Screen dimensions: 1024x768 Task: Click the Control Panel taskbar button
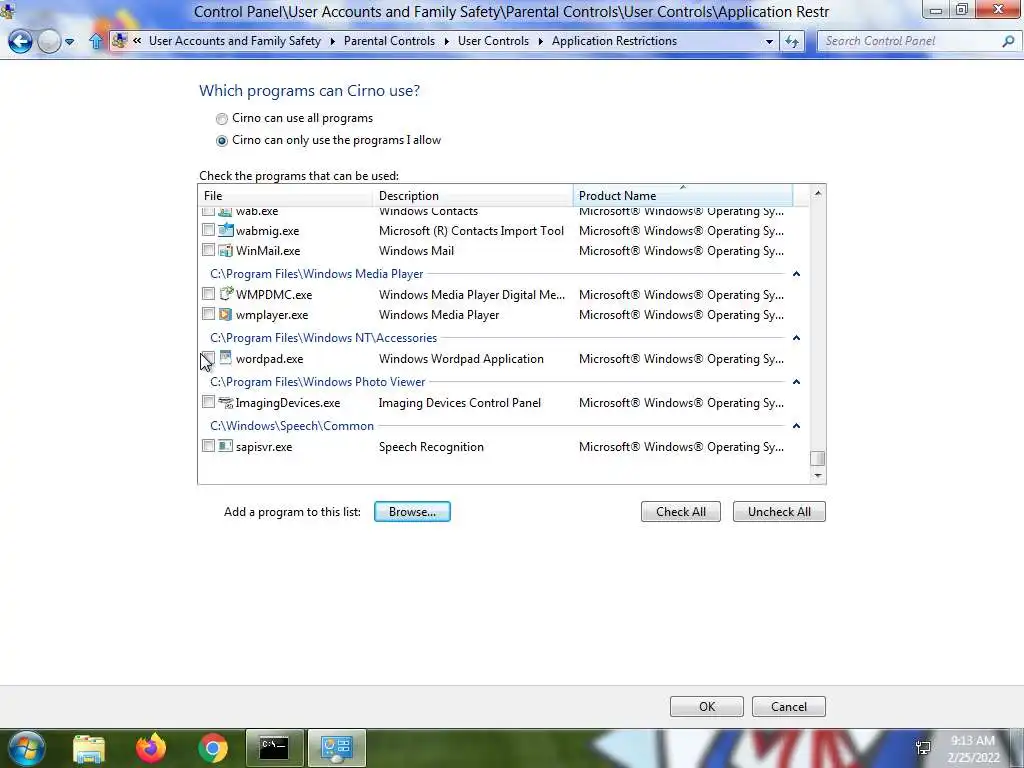pyautogui.click(x=337, y=748)
